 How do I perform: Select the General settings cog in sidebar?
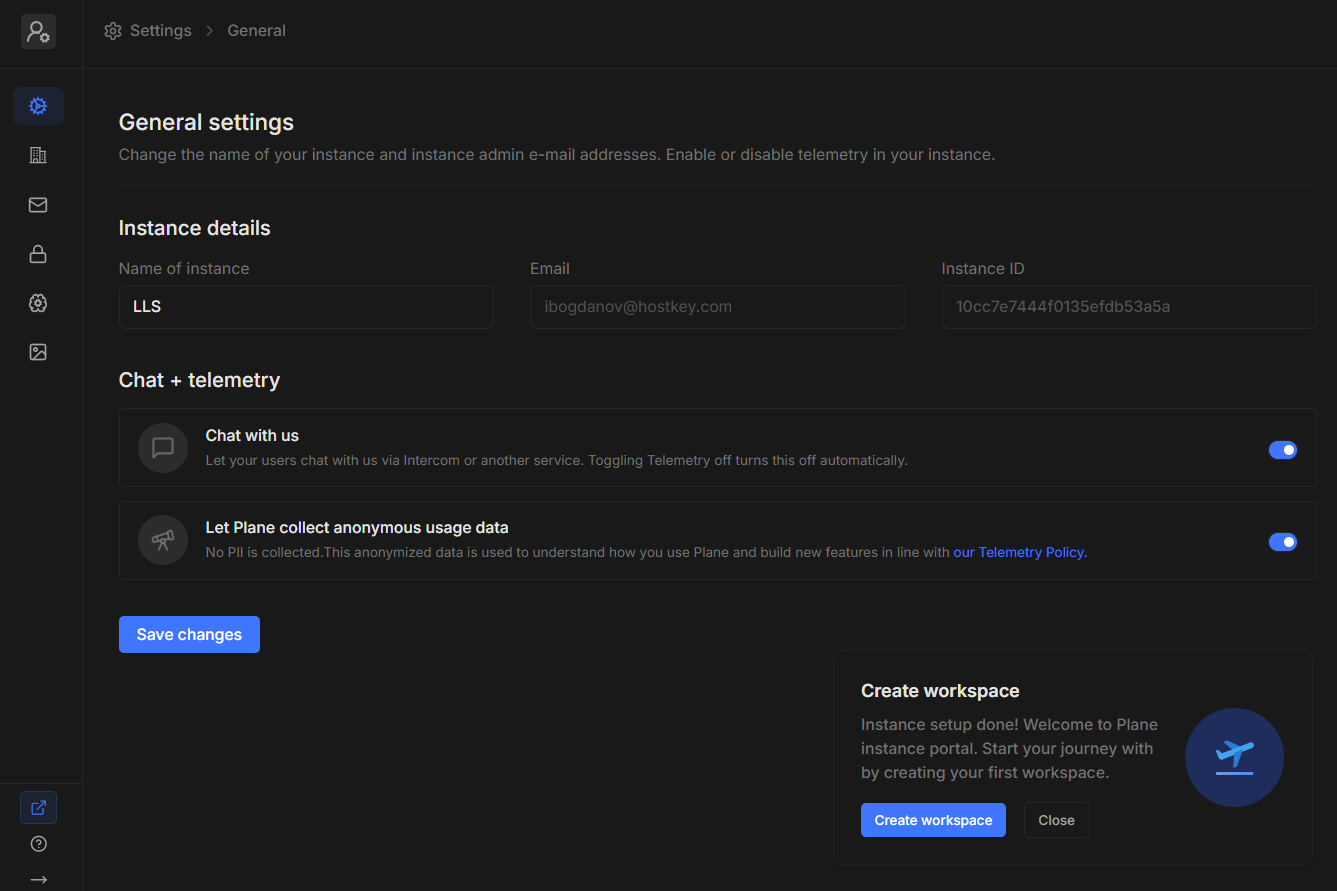pyautogui.click(x=38, y=106)
